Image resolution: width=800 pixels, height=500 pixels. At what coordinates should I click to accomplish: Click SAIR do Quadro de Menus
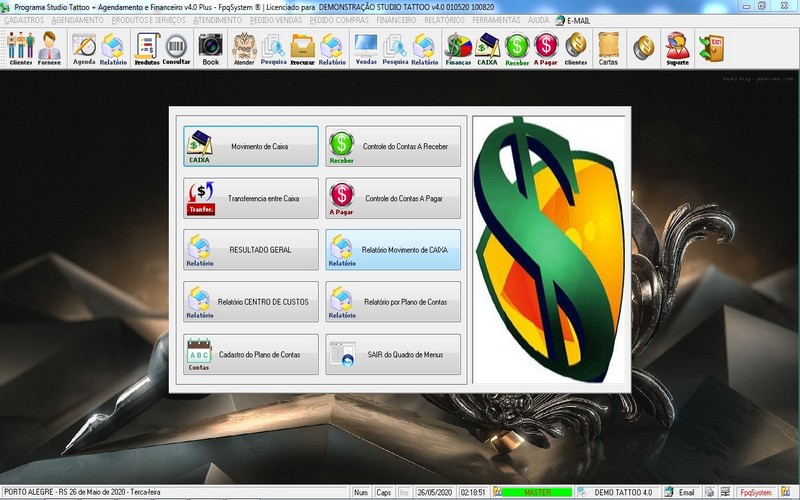pyautogui.click(x=393, y=354)
